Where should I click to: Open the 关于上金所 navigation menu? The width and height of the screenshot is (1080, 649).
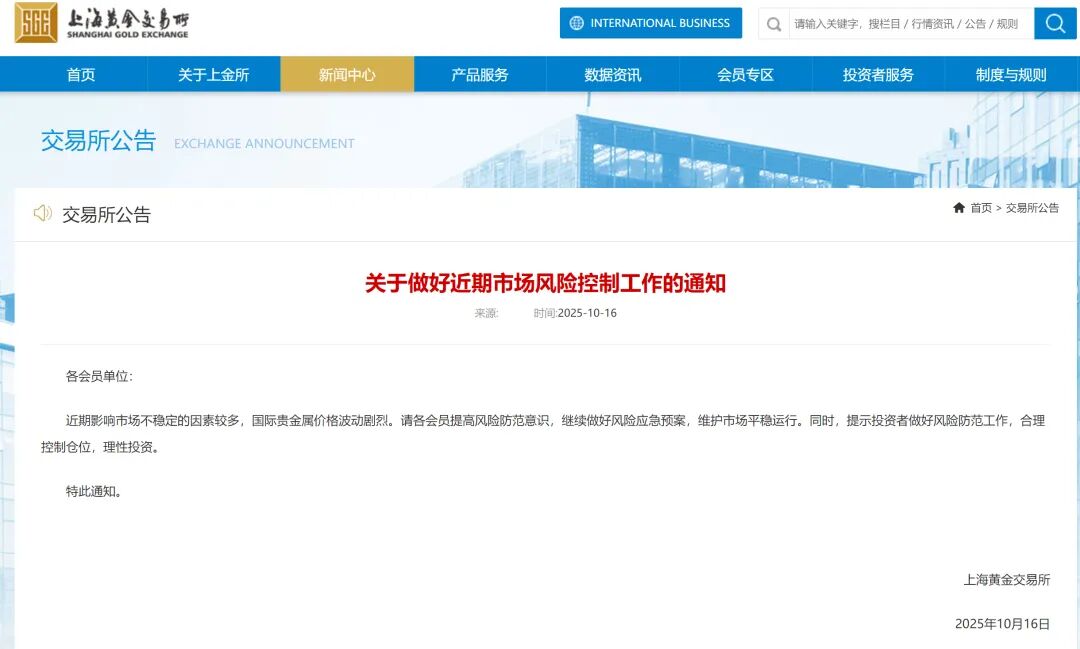[x=213, y=73]
